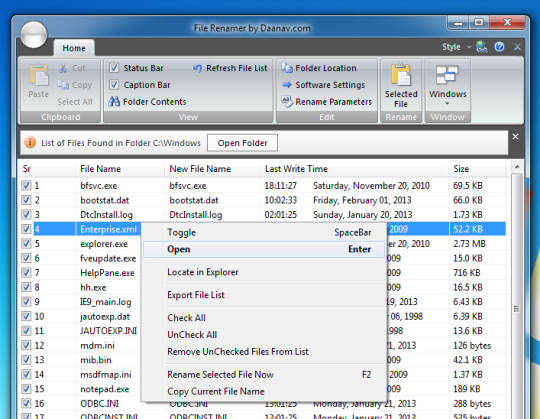540x419 pixels.
Task: Click the Cut scissors icon
Action: point(63,68)
